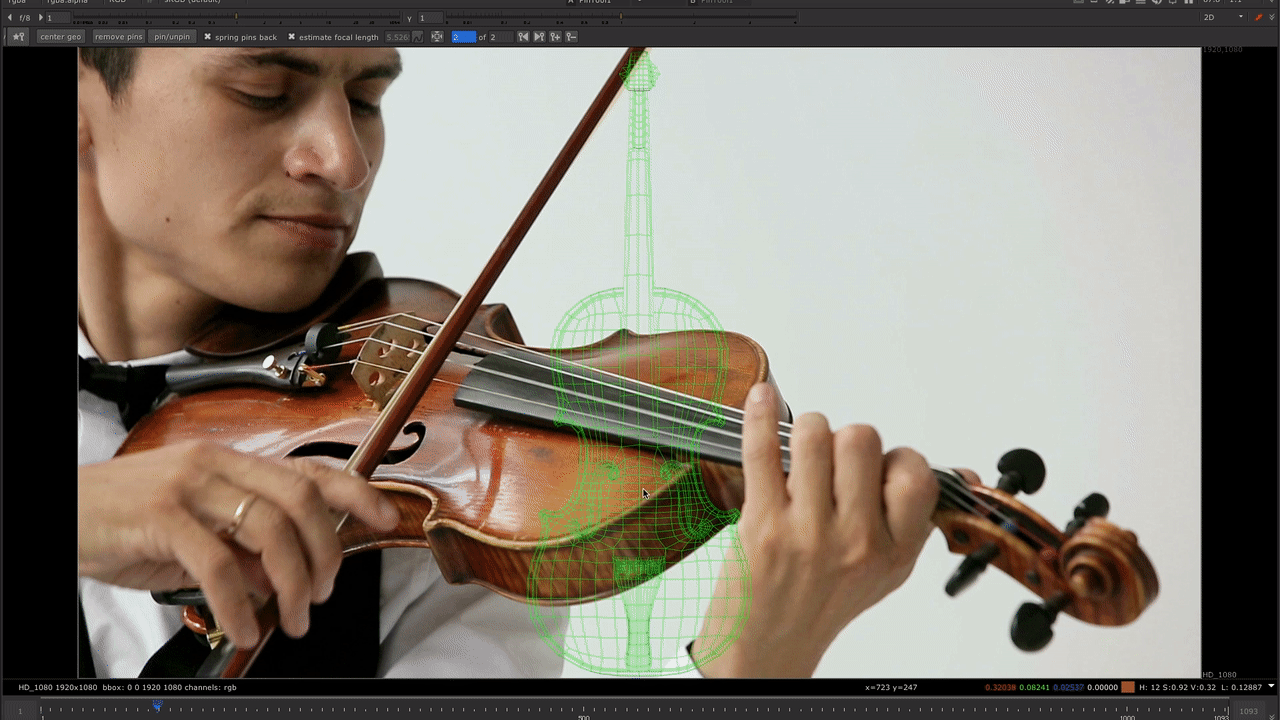Open the 2D view mode dropdown
This screenshot has height=720, width=1280.
coord(1224,18)
